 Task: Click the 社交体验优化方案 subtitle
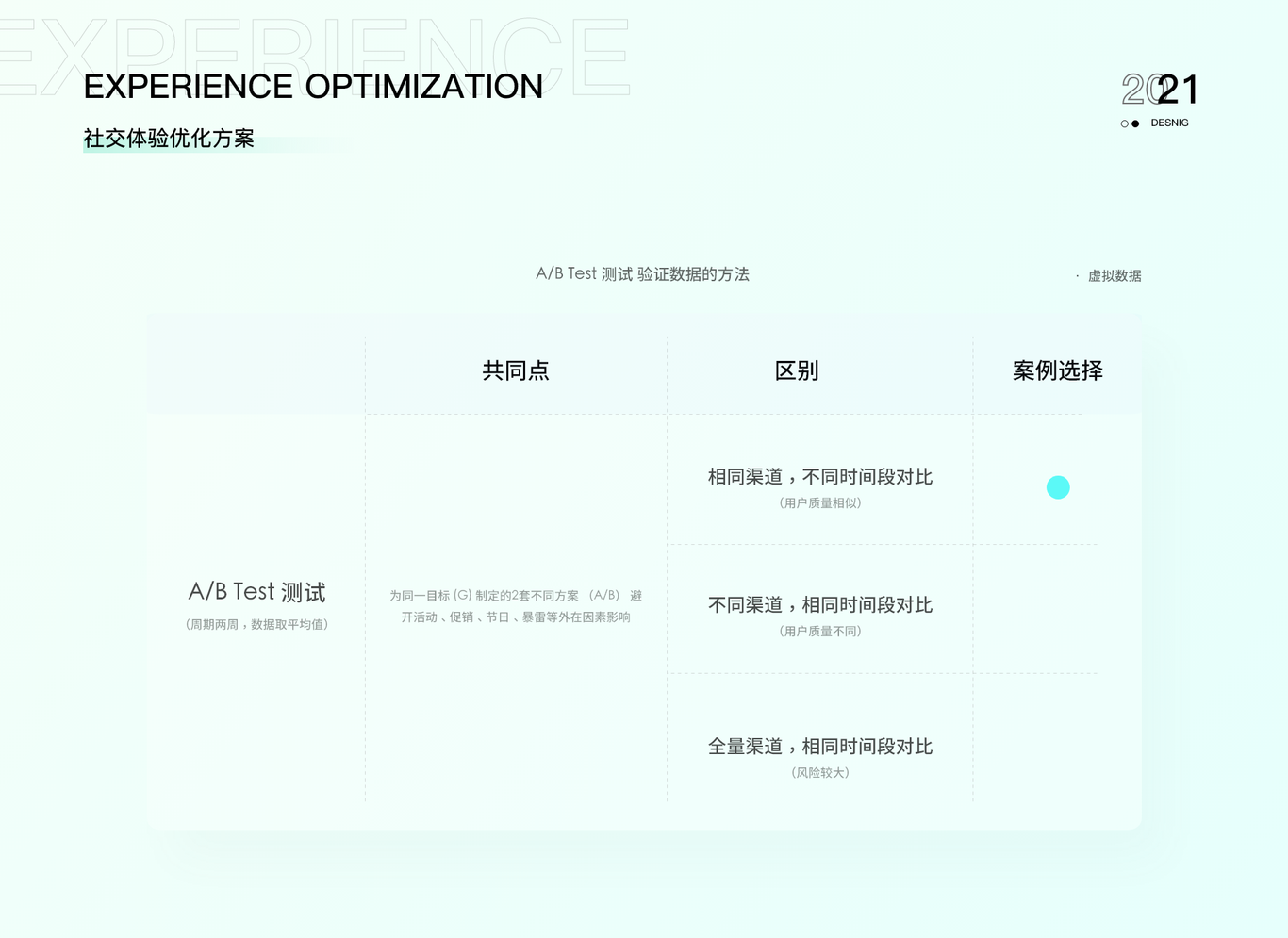click(169, 139)
